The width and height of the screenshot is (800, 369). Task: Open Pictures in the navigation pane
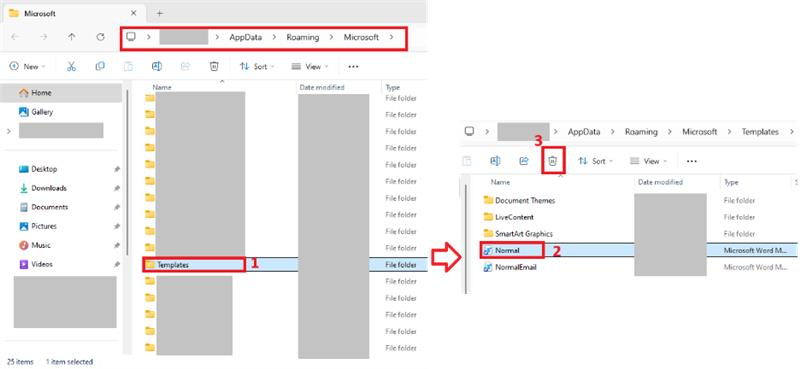tap(38, 226)
